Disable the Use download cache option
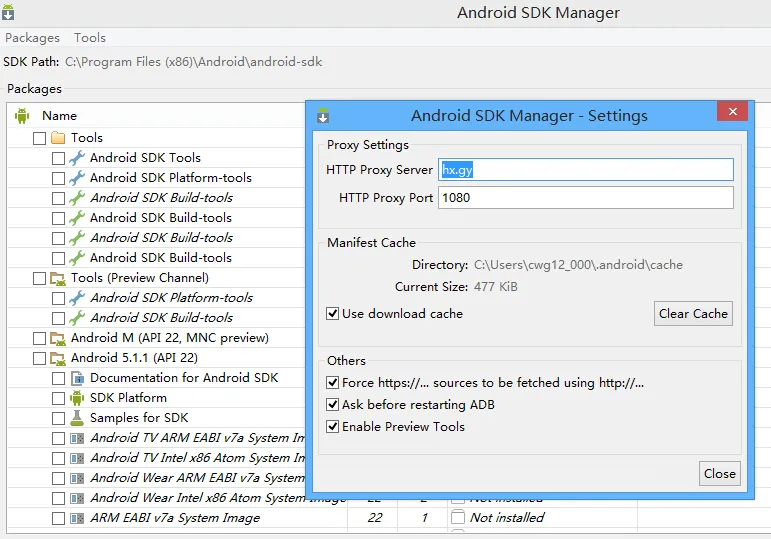 pos(333,314)
